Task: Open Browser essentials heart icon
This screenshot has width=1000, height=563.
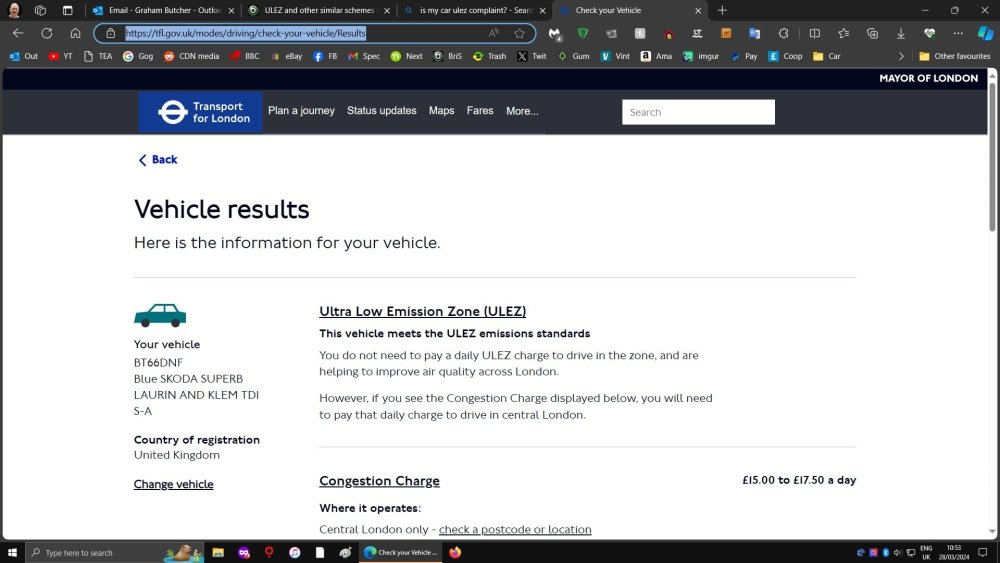Action: point(930,33)
